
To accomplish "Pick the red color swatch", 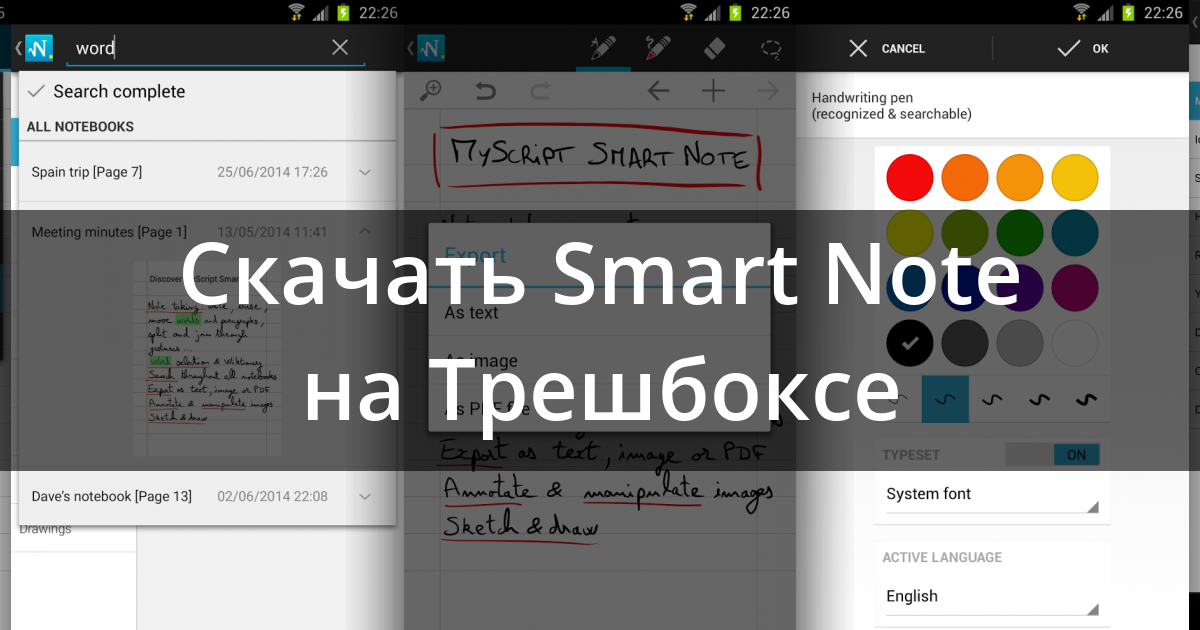I will click(x=910, y=178).
